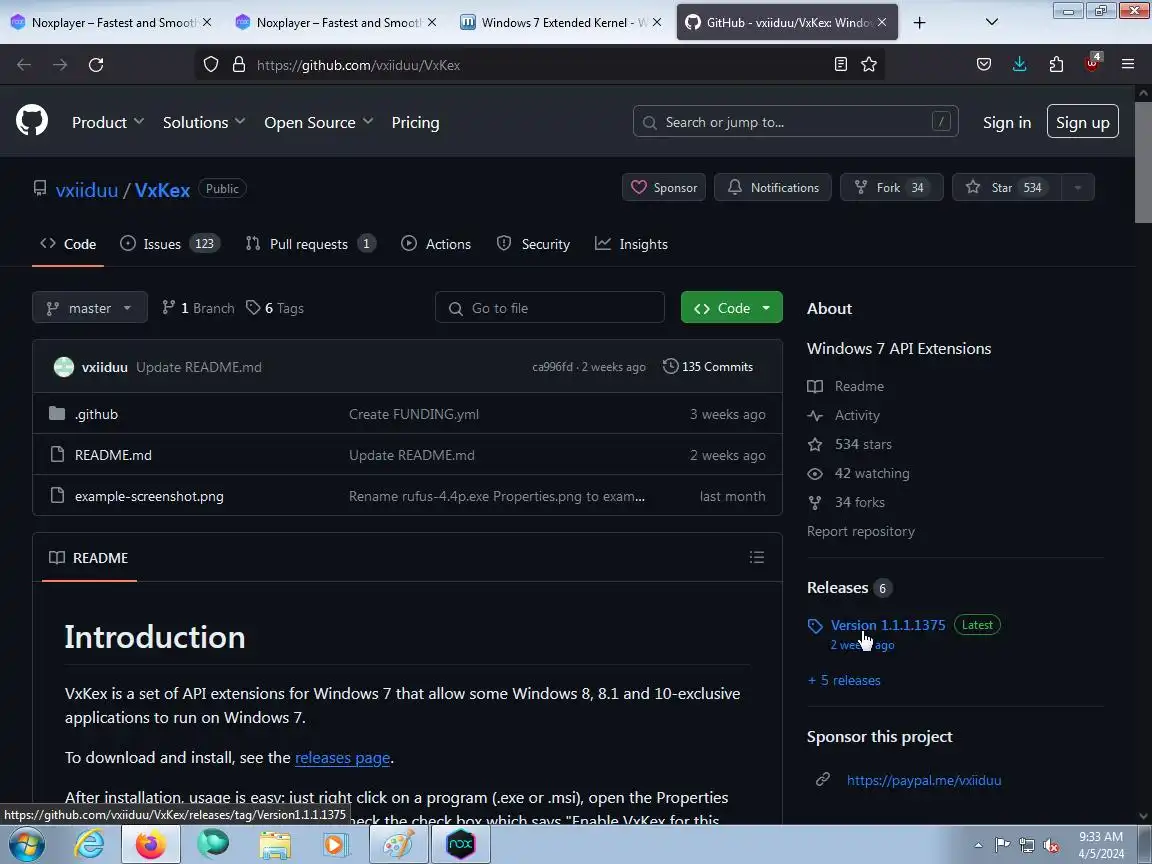Focus the Go to file input
Viewport: 1152px width, 864px height.
pos(550,308)
